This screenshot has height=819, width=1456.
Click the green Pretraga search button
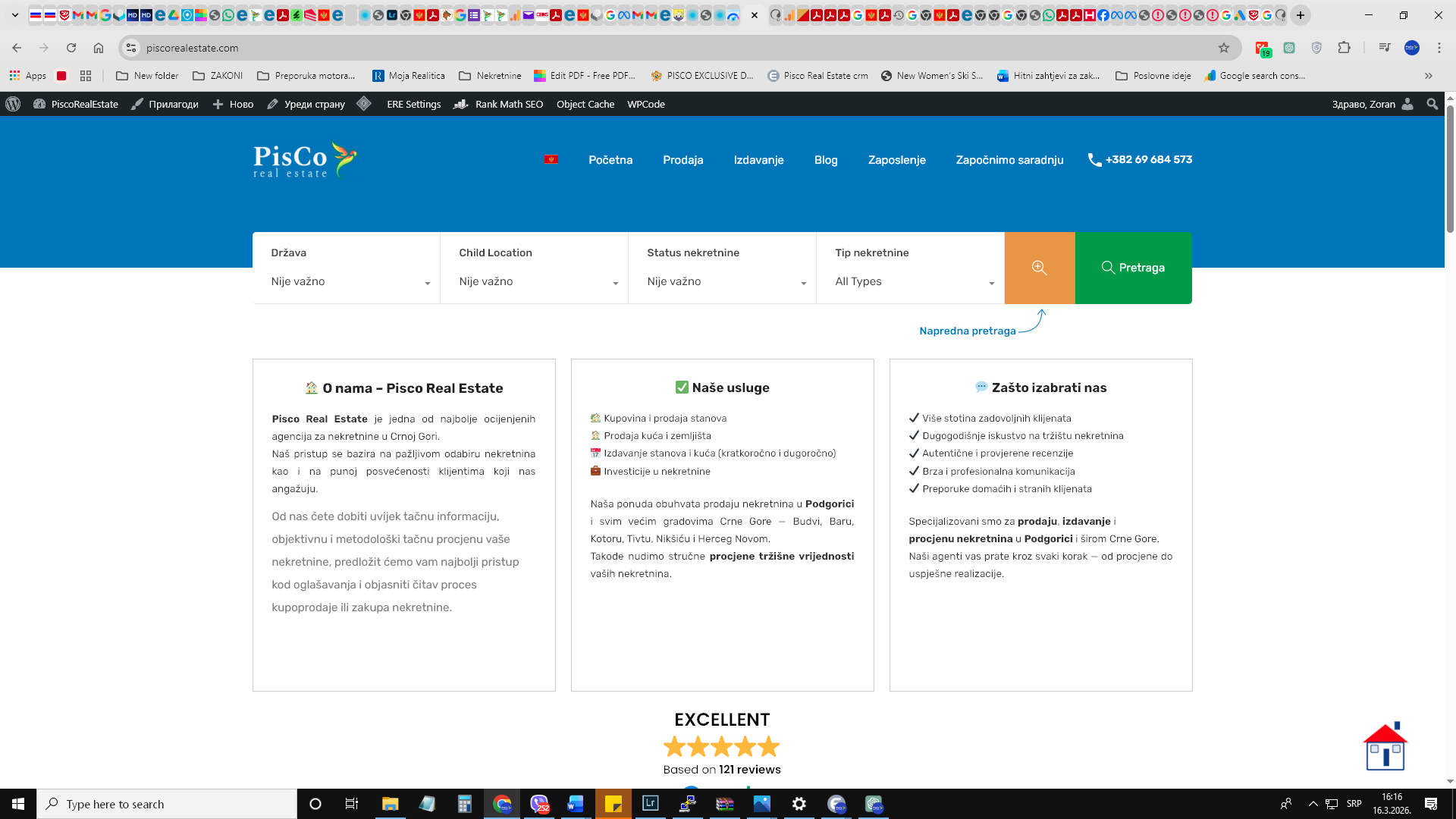(1133, 268)
